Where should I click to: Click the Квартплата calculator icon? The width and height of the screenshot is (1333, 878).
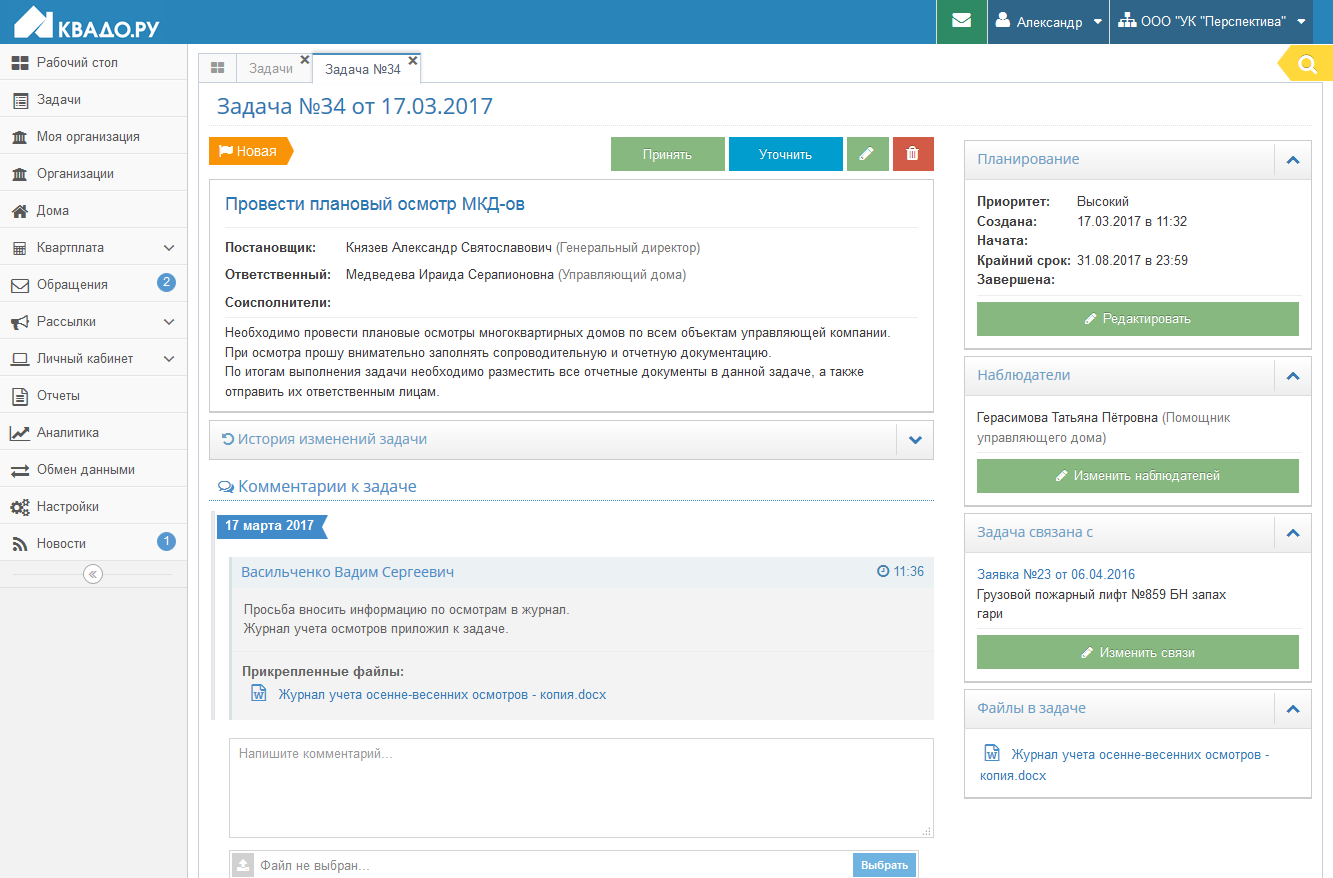tap(20, 248)
